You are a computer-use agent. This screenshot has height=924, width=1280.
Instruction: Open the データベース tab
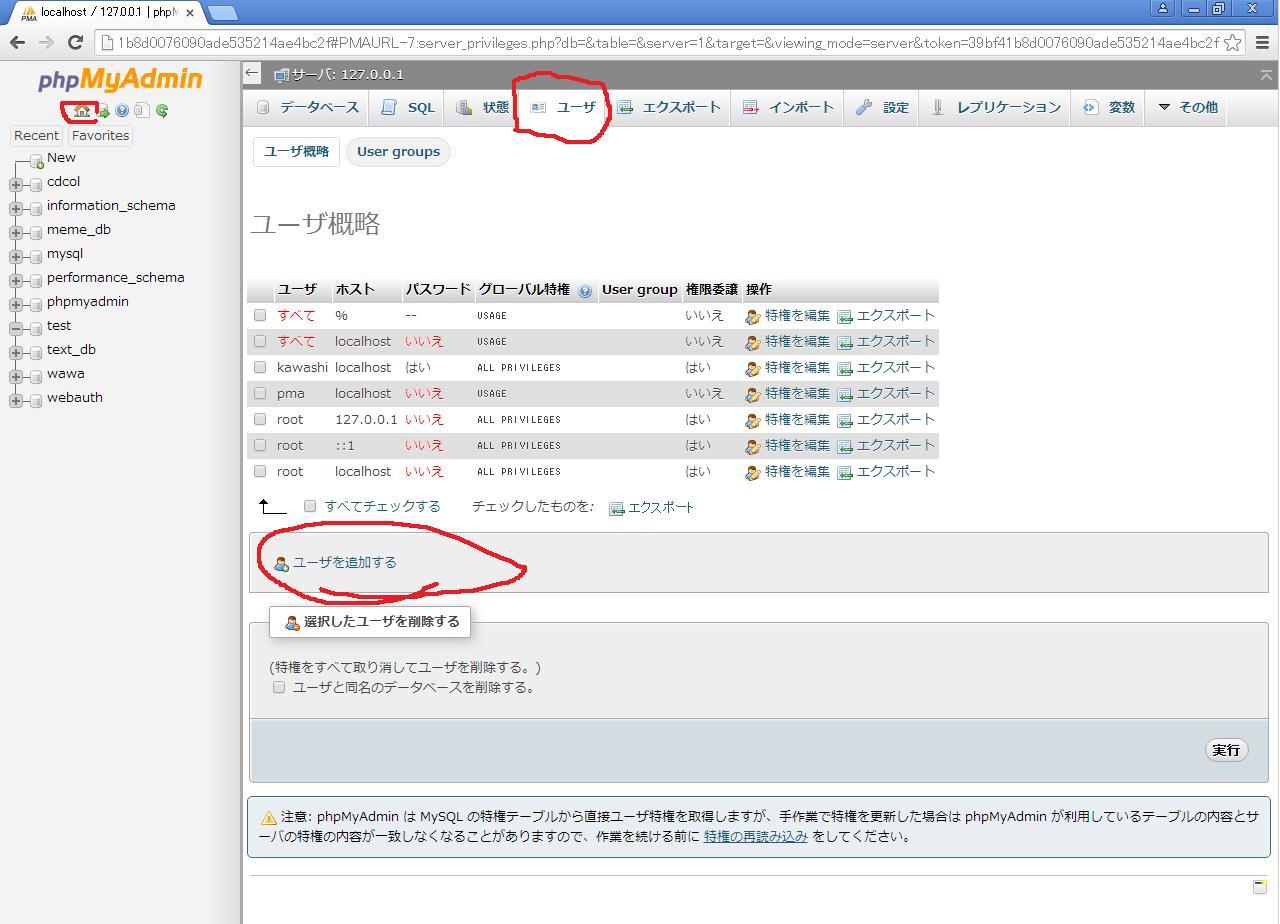pos(307,107)
